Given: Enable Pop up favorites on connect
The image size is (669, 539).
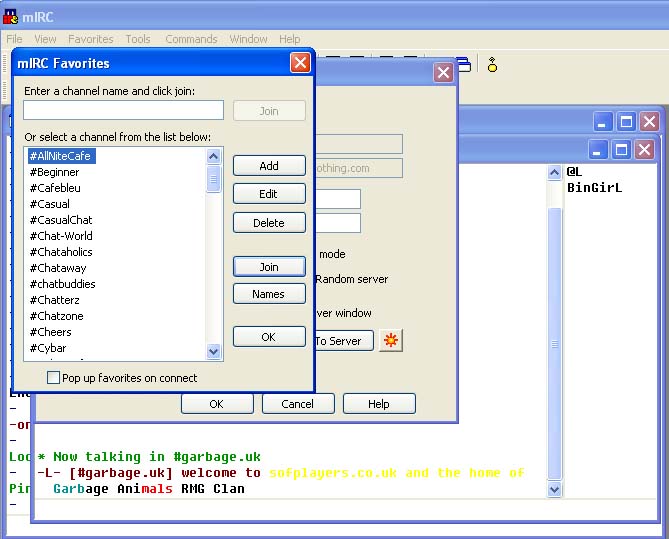Looking at the screenshot, I should 53,378.
